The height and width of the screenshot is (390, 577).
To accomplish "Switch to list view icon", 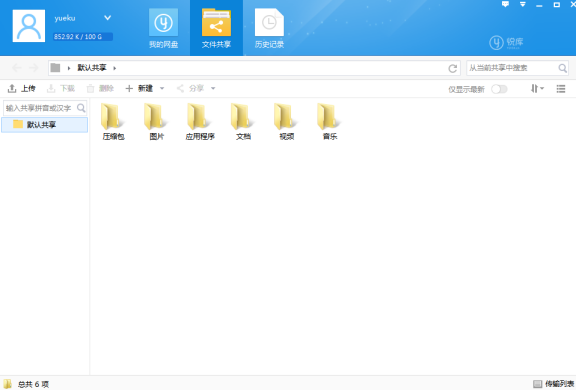I will click(x=561, y=89).
